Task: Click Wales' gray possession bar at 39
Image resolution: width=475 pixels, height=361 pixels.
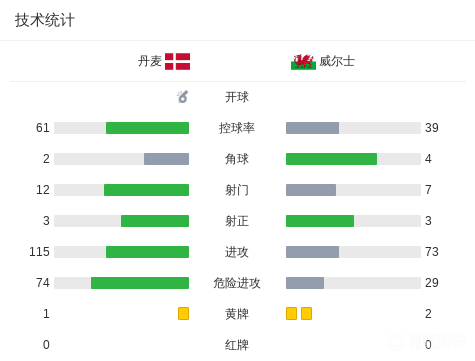Action: (312, 128)
